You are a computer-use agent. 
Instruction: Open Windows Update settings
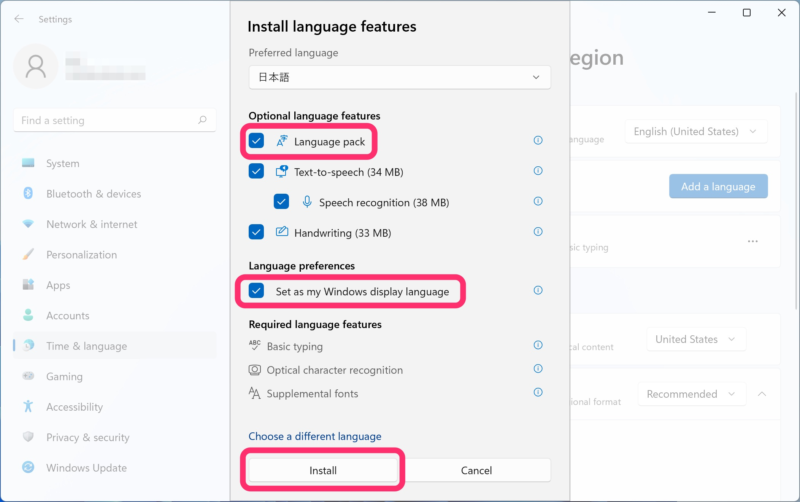pos(115,468)
